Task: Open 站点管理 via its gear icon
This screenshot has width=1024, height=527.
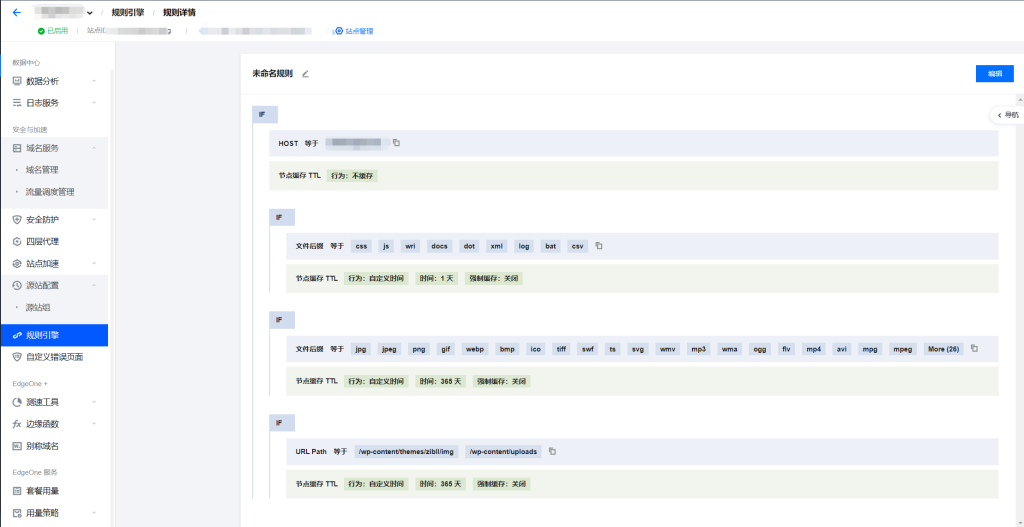Action: 339,31
